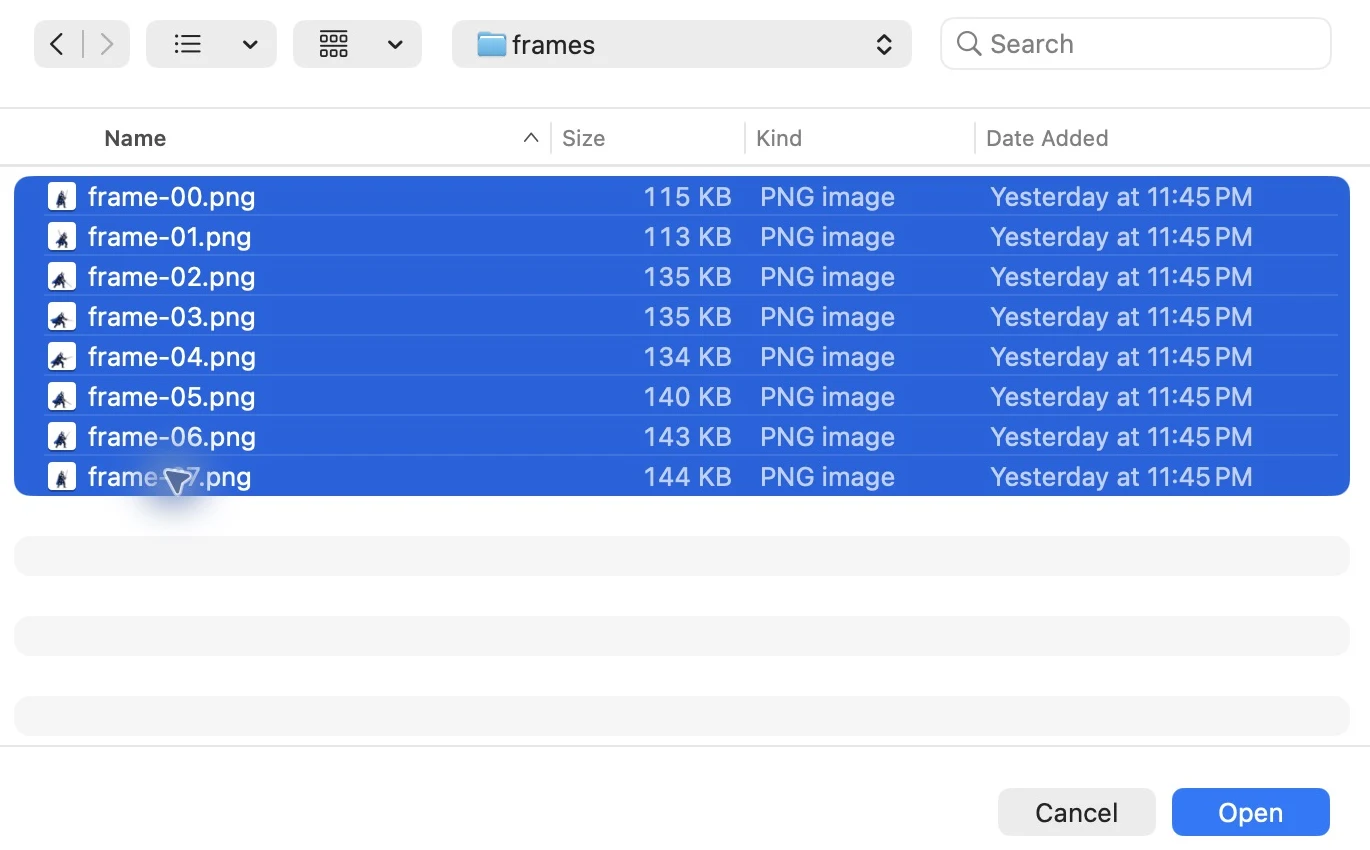
Task: Select the file name frame-02.png
Action: [171, 277]
